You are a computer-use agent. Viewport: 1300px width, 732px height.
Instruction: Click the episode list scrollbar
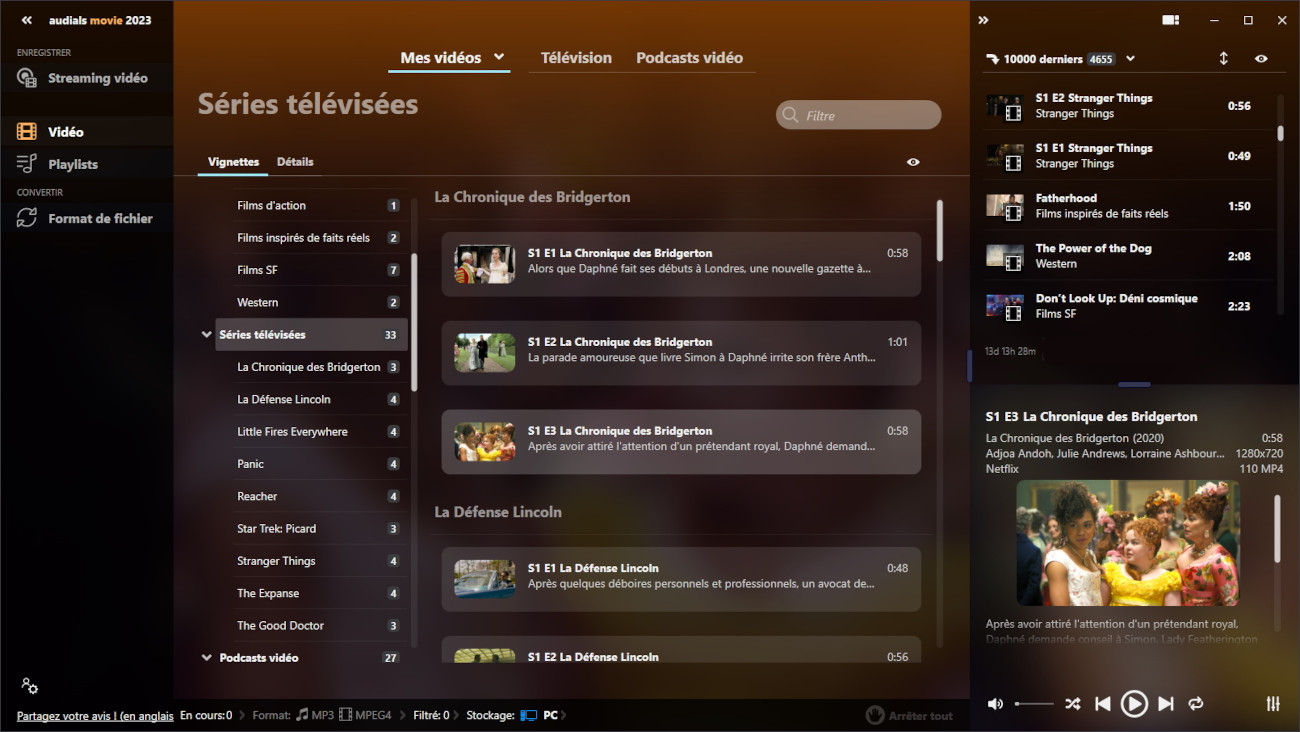coord(939,230)
